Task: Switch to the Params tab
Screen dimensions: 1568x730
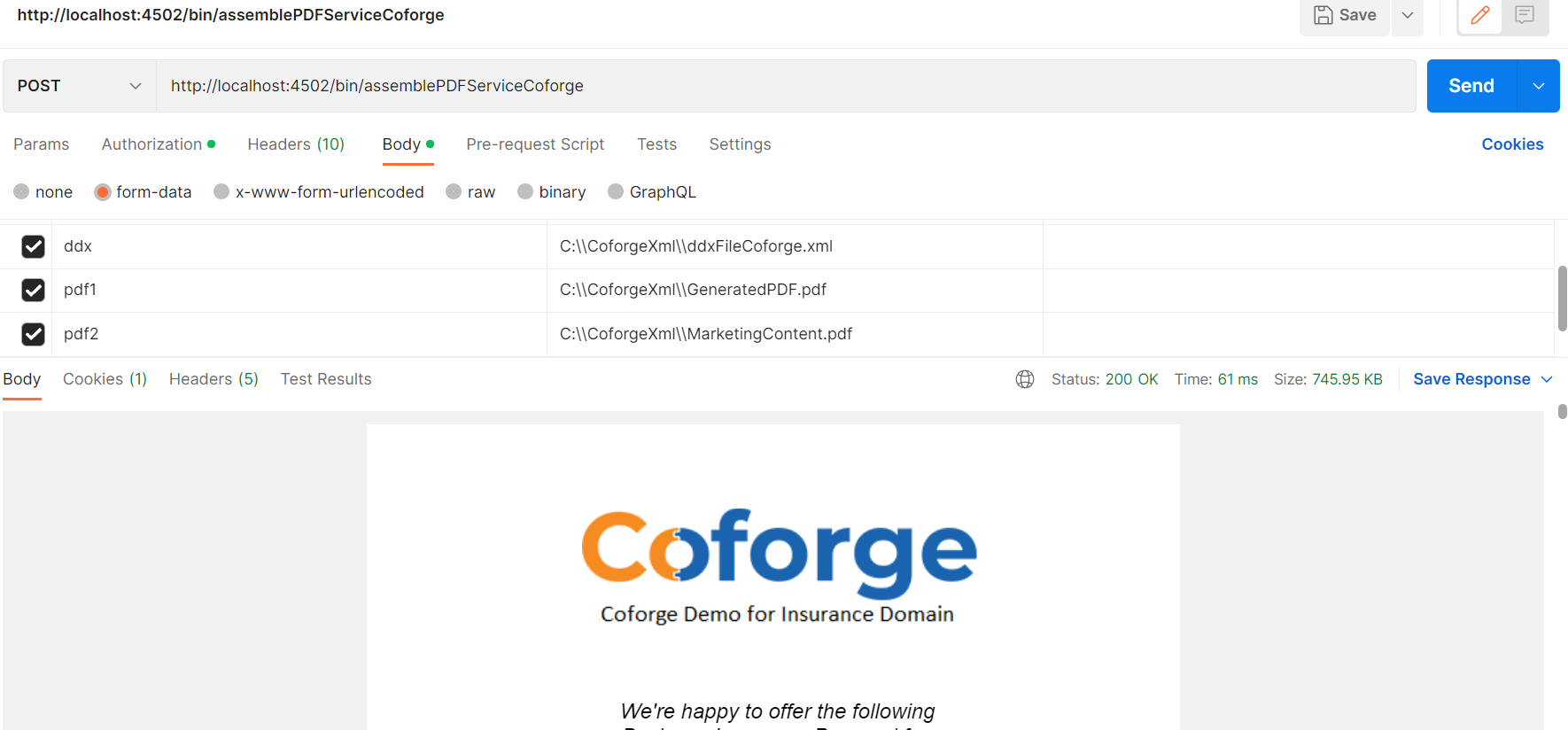Action: coord(42,144)
